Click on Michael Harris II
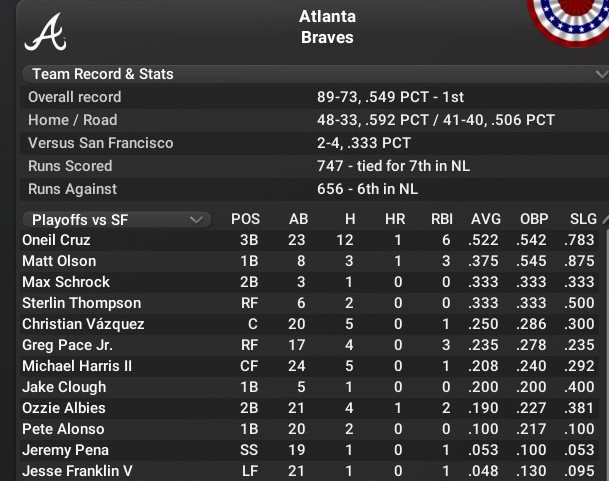609x481 pixels. (77, 366)
